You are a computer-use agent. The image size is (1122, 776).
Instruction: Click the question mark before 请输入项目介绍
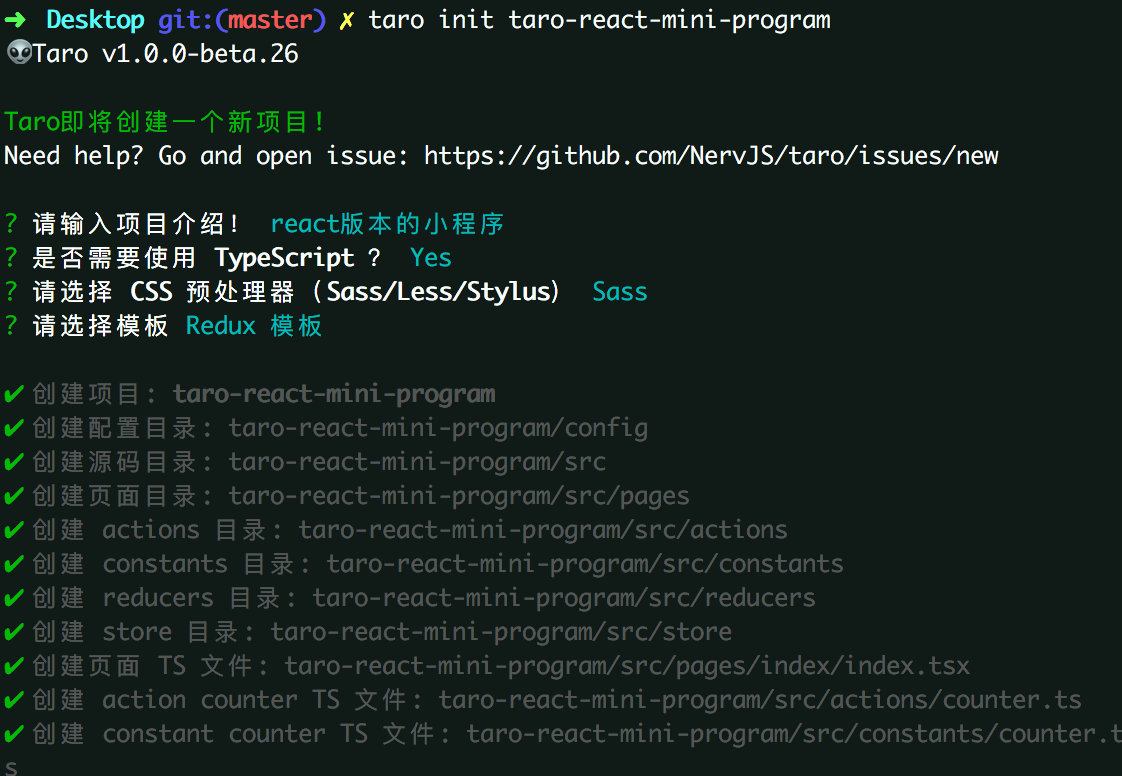pyautogui.click(x=11, y=223)
